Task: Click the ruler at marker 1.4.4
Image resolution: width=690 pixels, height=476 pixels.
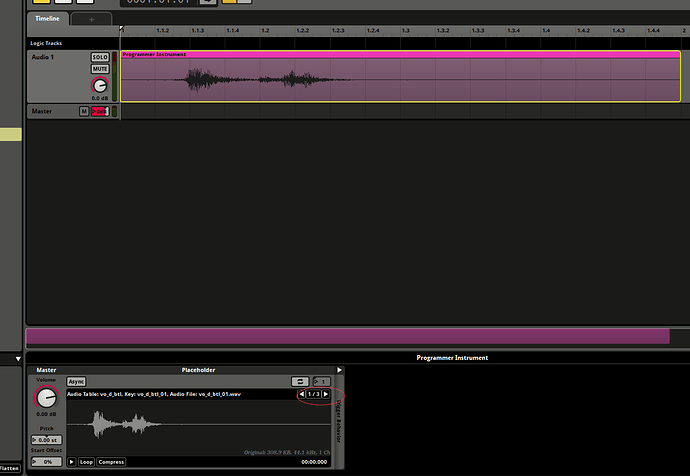Action: click(x=653, y=30)
